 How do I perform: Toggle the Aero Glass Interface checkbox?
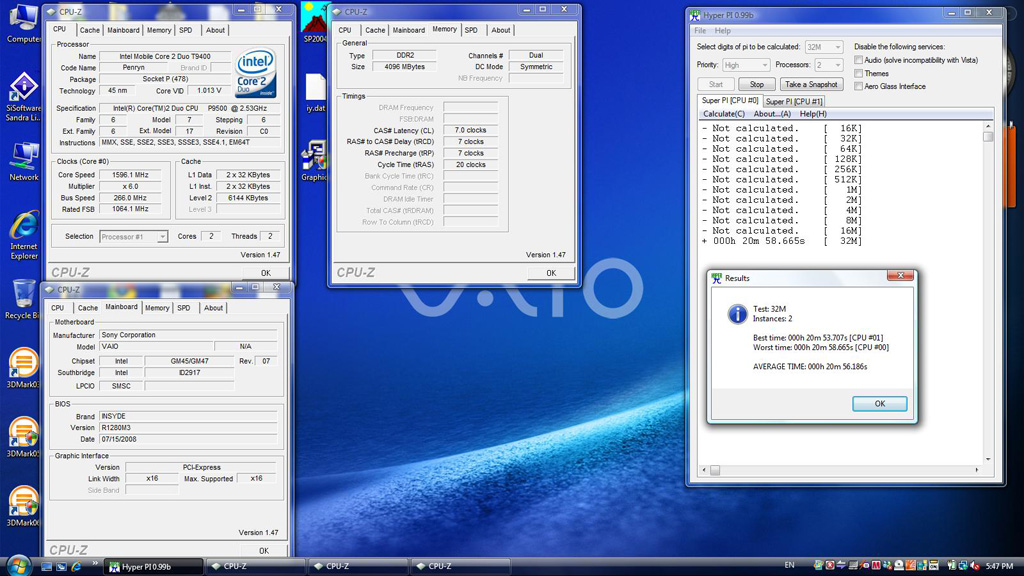[x=858, y=86]
